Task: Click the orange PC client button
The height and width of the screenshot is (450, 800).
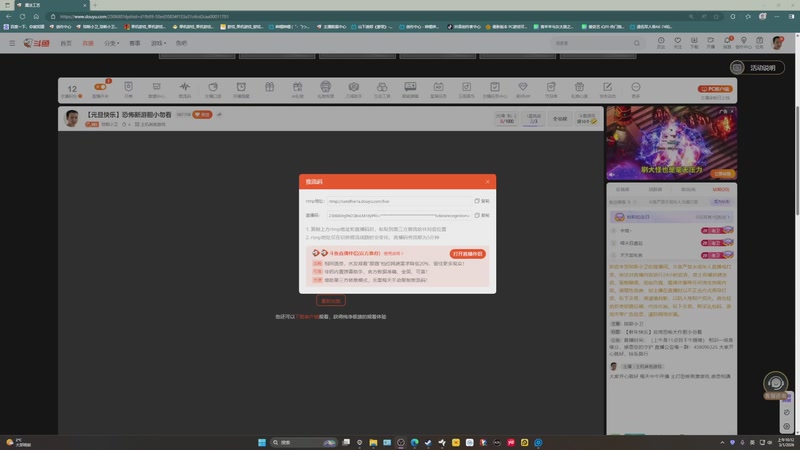Action: [x=715, y=89]
